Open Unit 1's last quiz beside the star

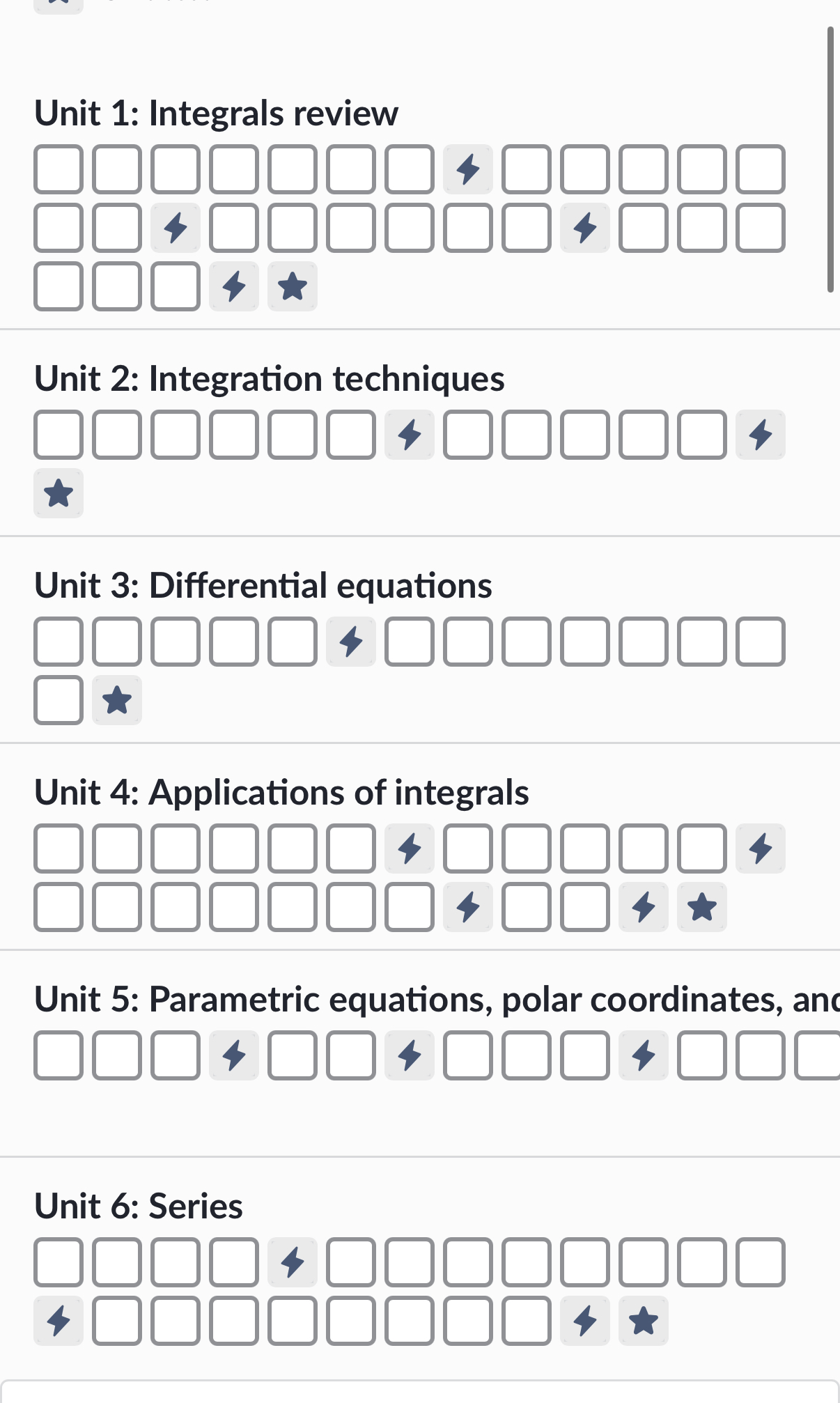[234, 286]
